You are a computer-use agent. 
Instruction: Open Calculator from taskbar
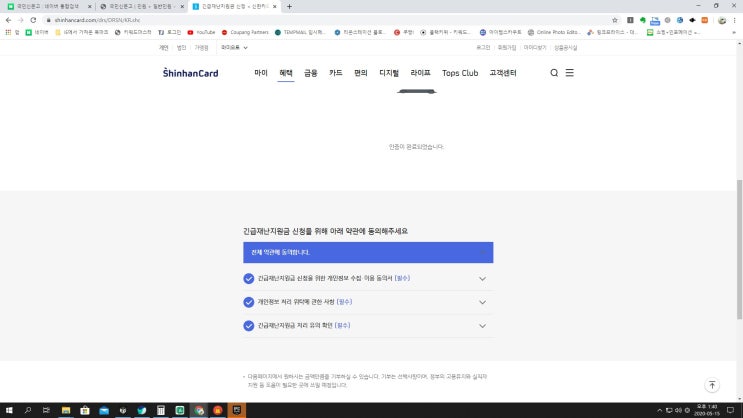pyautogui.click(x=161, y=410)
